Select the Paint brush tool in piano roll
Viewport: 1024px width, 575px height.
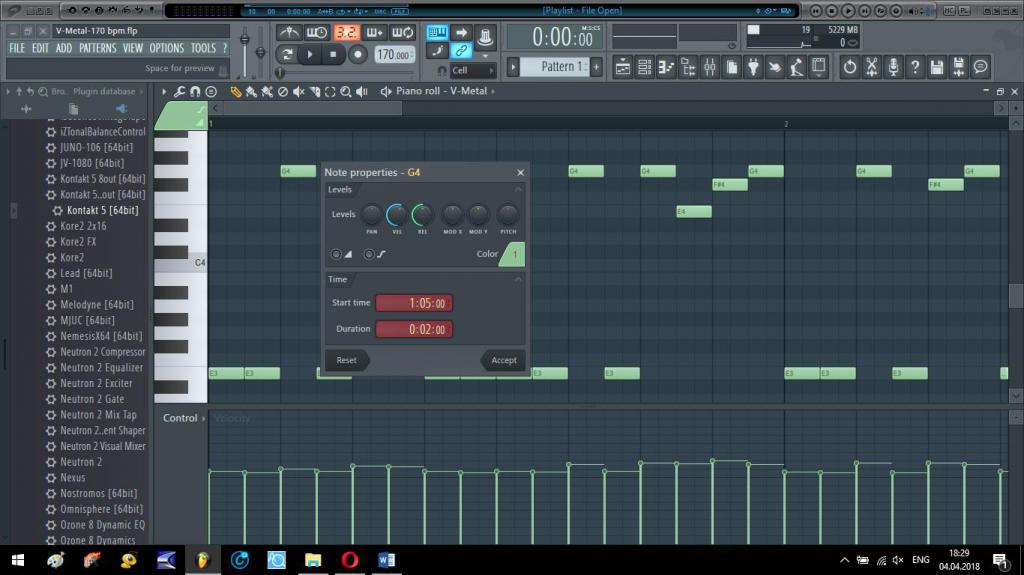point(251,91)
